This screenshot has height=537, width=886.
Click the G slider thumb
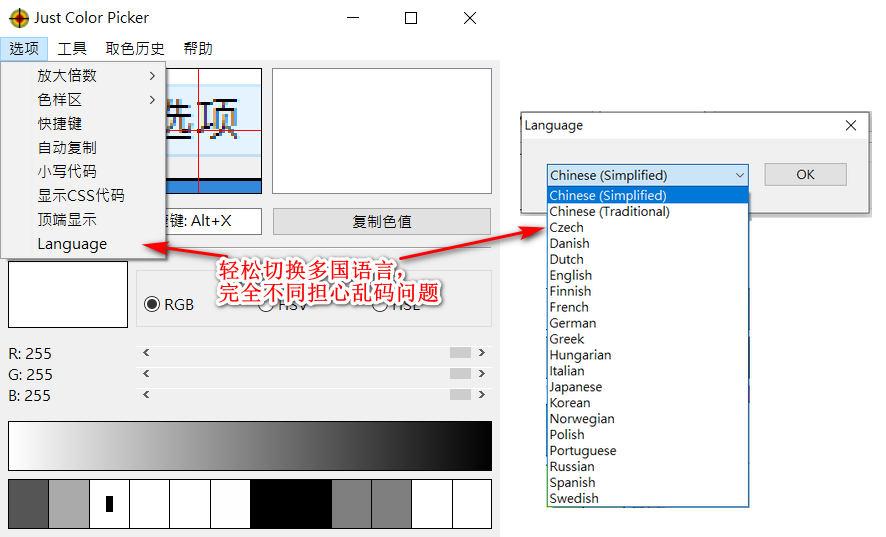(461, 374)
